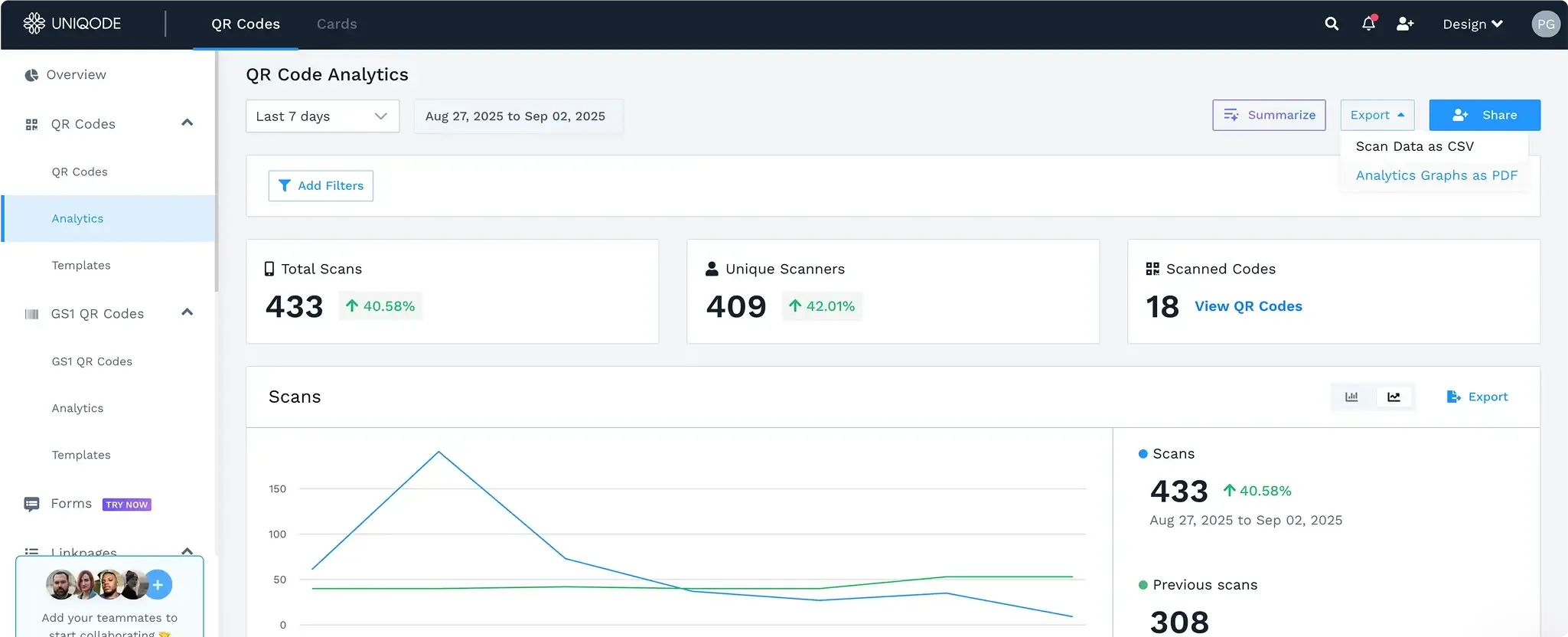Image resolution: width=1568 pixels, height=637 pixels.
Task: Click the Scanned Codes QR icon
Action: (x=1152, y=269)
